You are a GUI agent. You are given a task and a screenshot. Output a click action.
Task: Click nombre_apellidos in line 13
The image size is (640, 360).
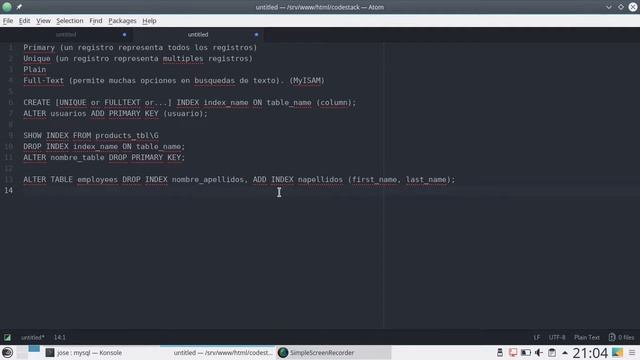tap(208, 180)
